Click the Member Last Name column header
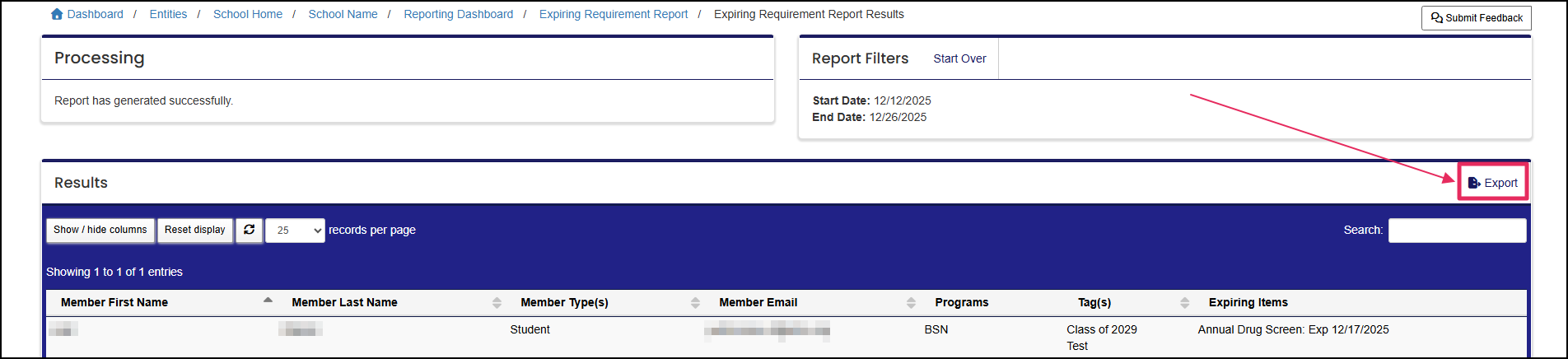 click(392, 302)
